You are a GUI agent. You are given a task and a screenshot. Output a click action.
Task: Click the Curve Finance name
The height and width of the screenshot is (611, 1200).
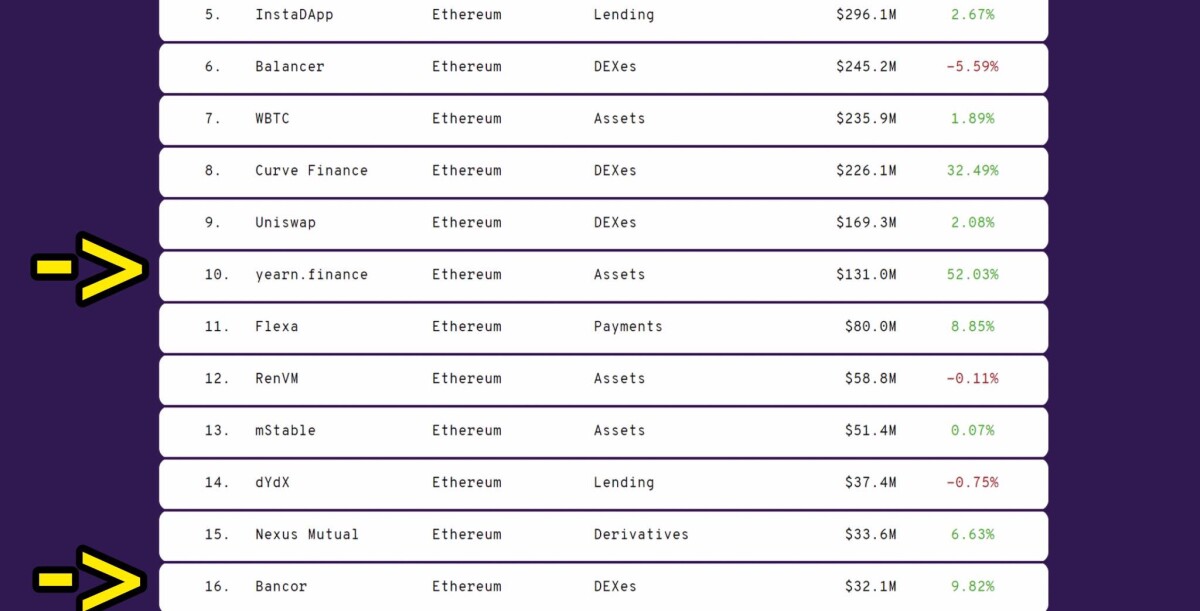(311, 170)
